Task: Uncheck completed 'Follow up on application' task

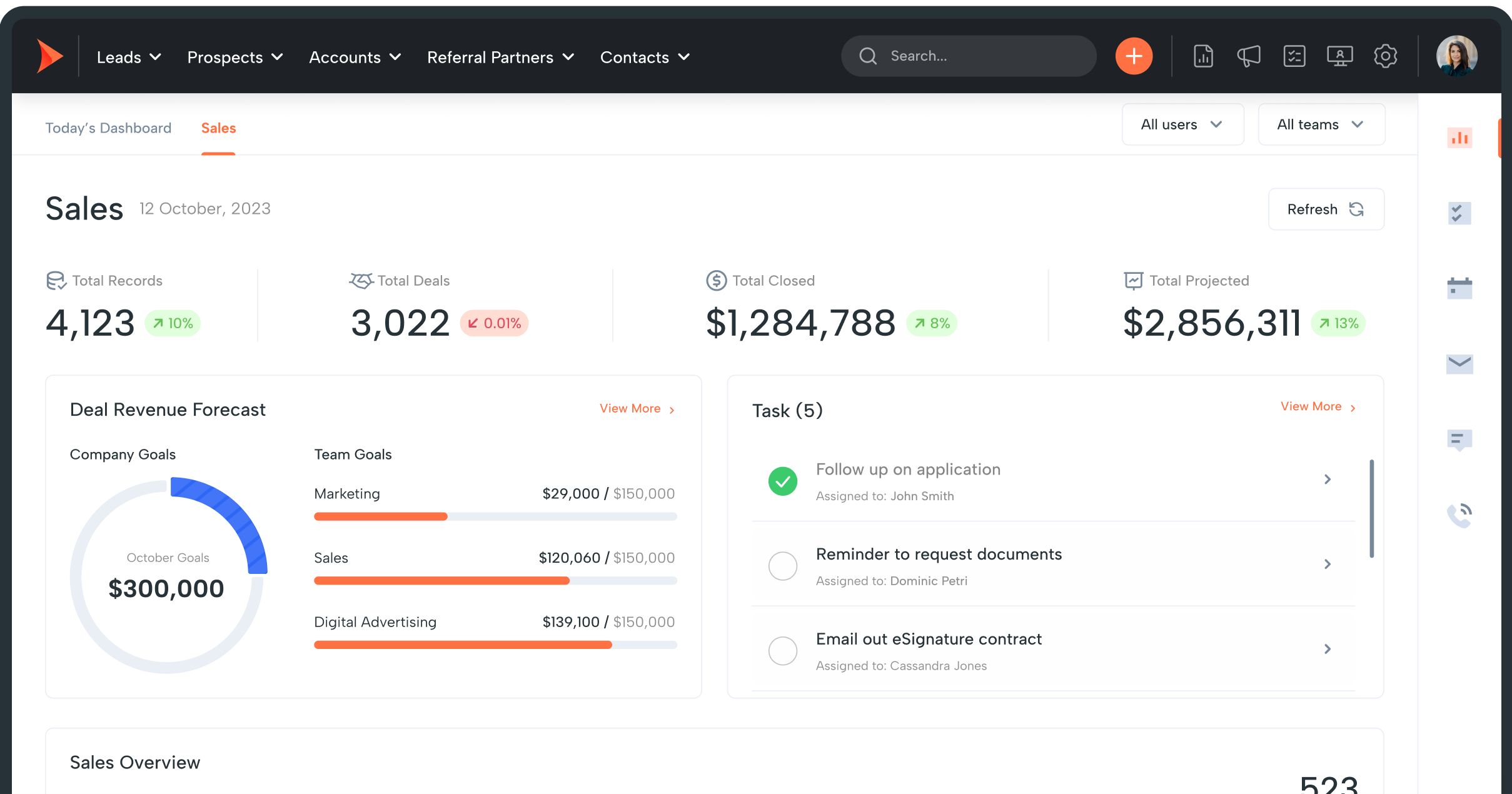Action: click(x=782, y=481)
